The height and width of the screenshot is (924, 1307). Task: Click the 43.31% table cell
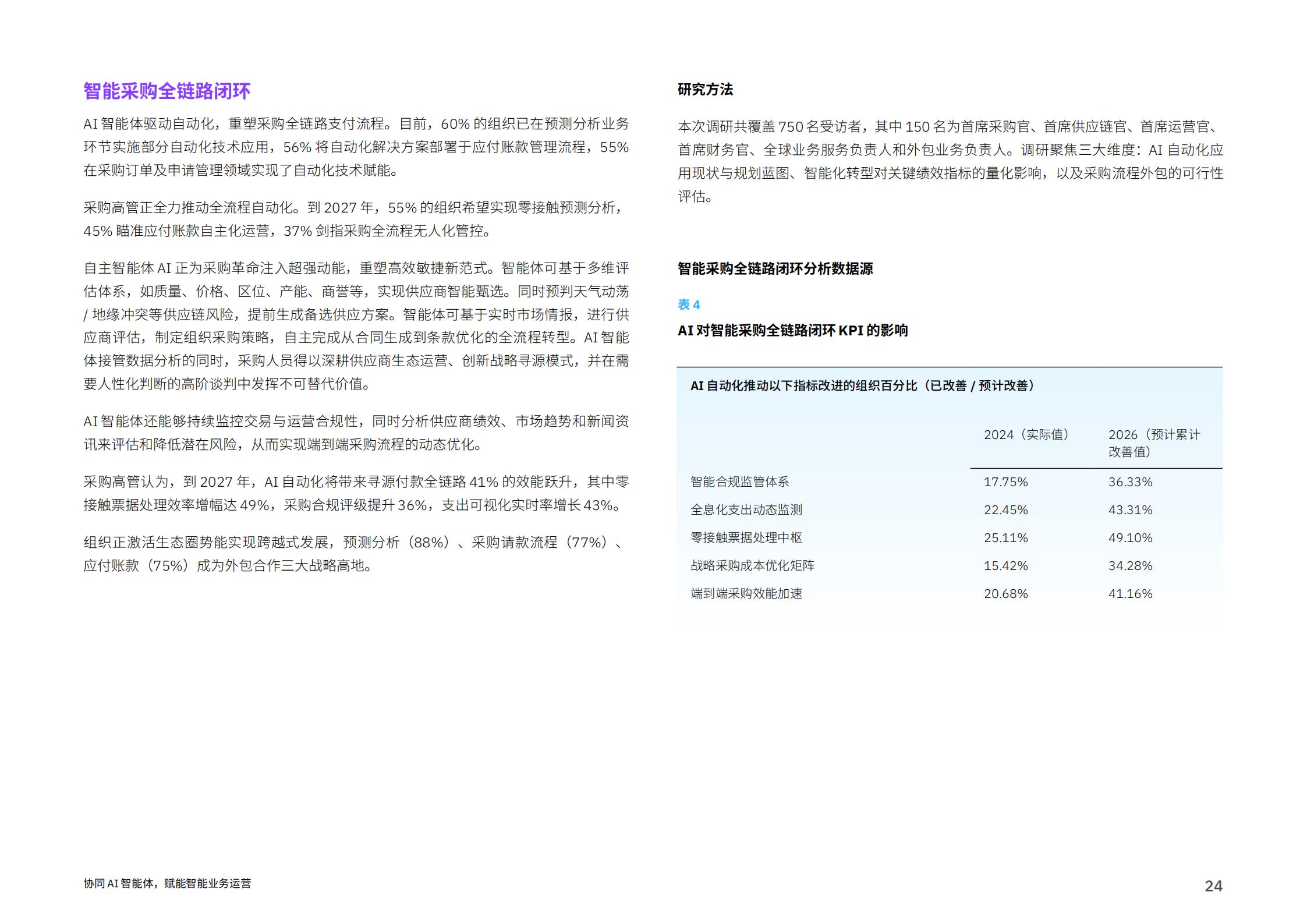[x=1130, y=510]
